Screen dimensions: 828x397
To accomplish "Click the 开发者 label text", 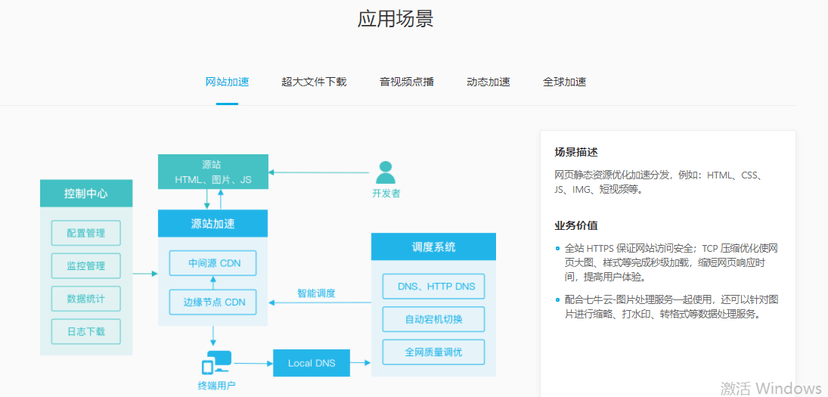I will (386, 193).
